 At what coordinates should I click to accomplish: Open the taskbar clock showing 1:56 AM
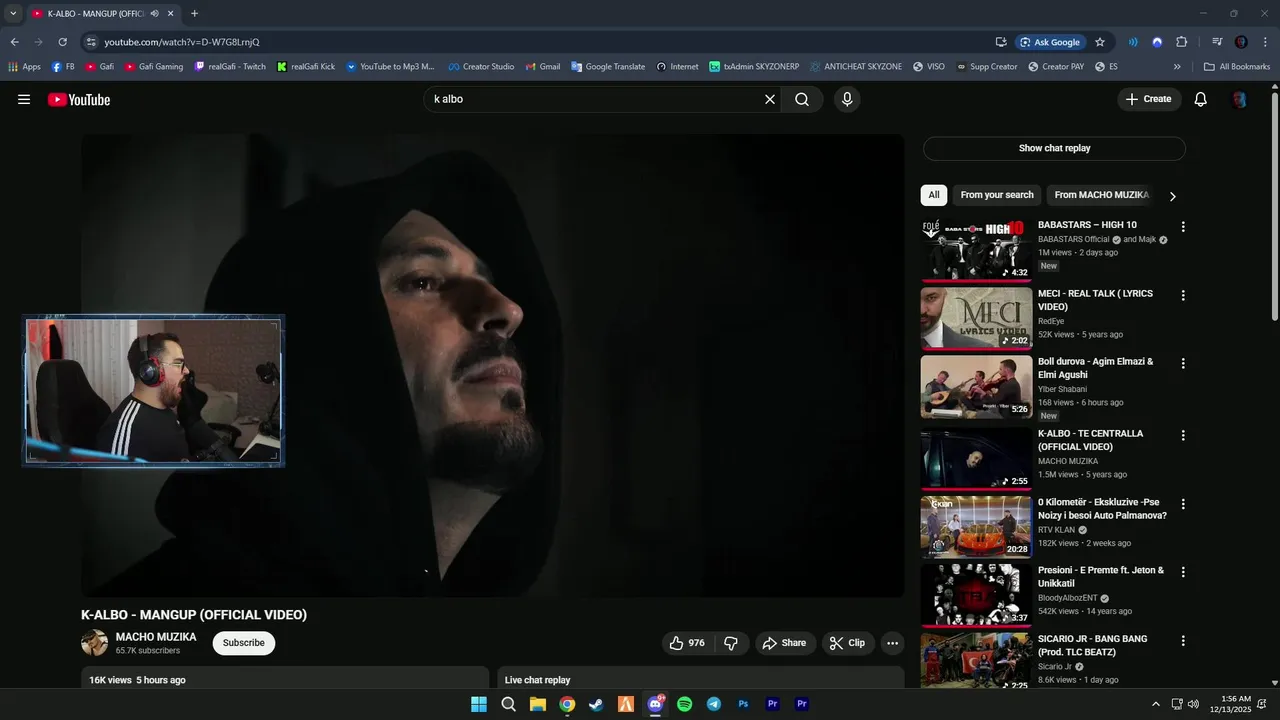tap(1230, 704)
